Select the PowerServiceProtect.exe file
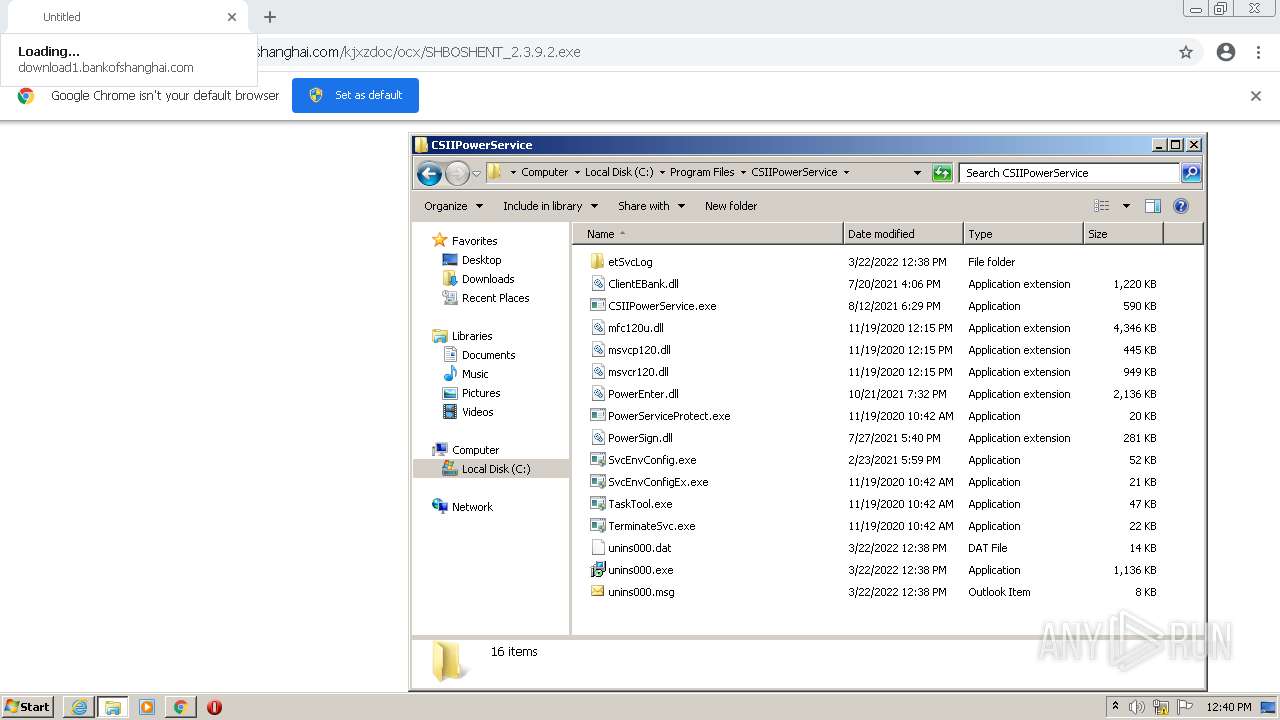The height and width of the screenshot is (720, 1280). pos(660,416)
